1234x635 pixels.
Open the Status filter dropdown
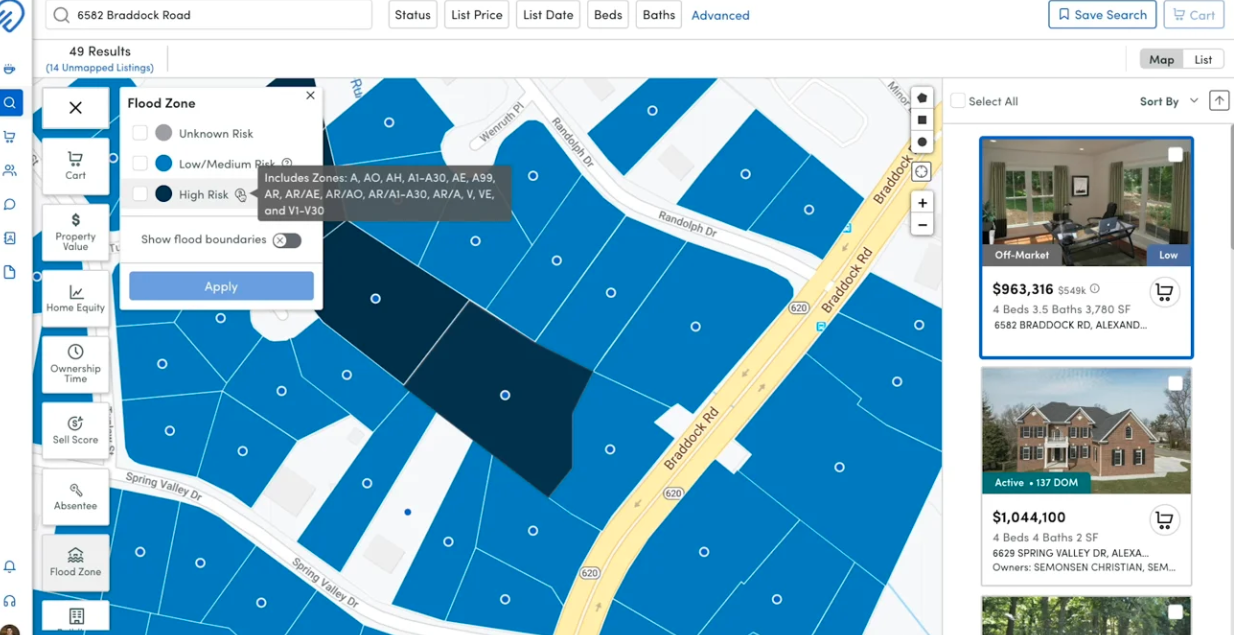click(412, 15)
